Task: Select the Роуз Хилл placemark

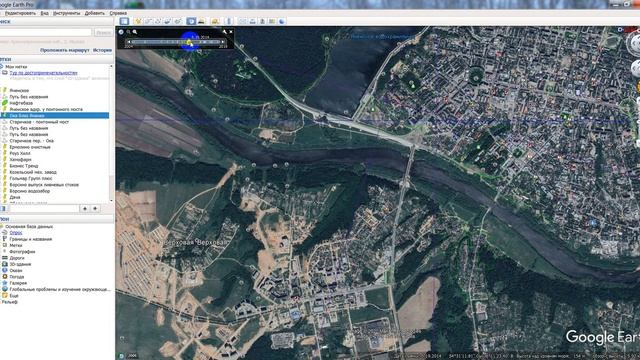Action: pos(20,153)
